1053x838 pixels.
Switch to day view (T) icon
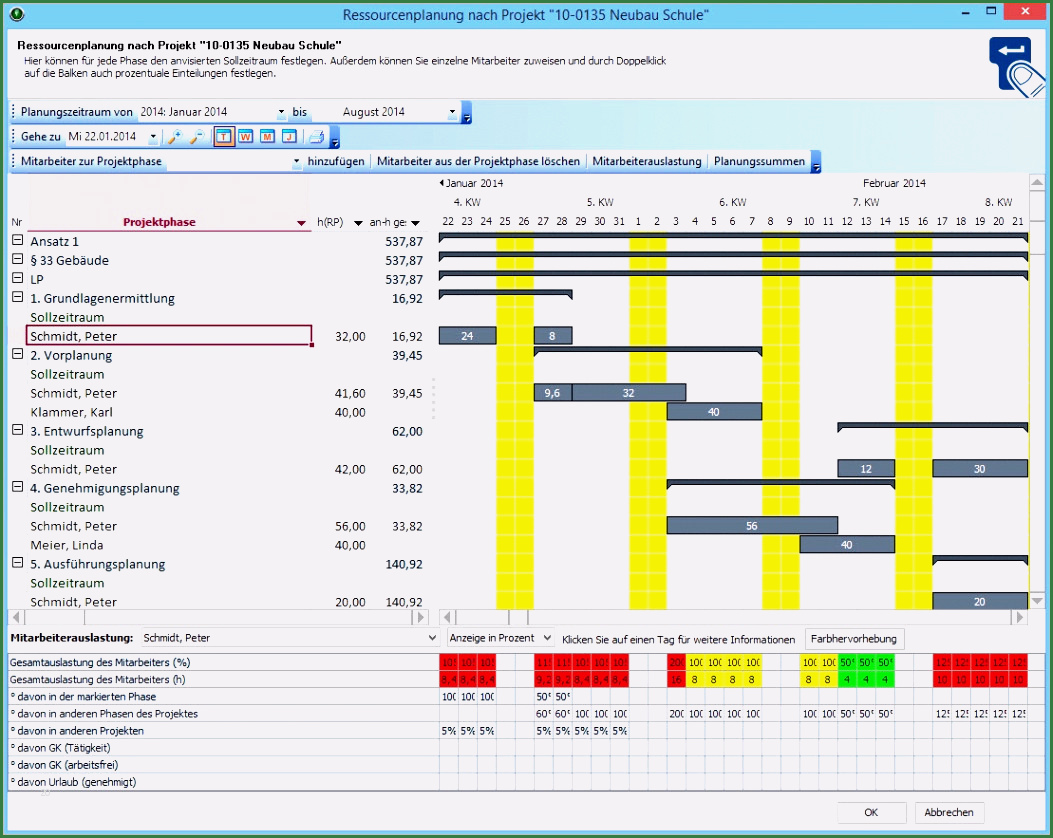pos(224,137)
